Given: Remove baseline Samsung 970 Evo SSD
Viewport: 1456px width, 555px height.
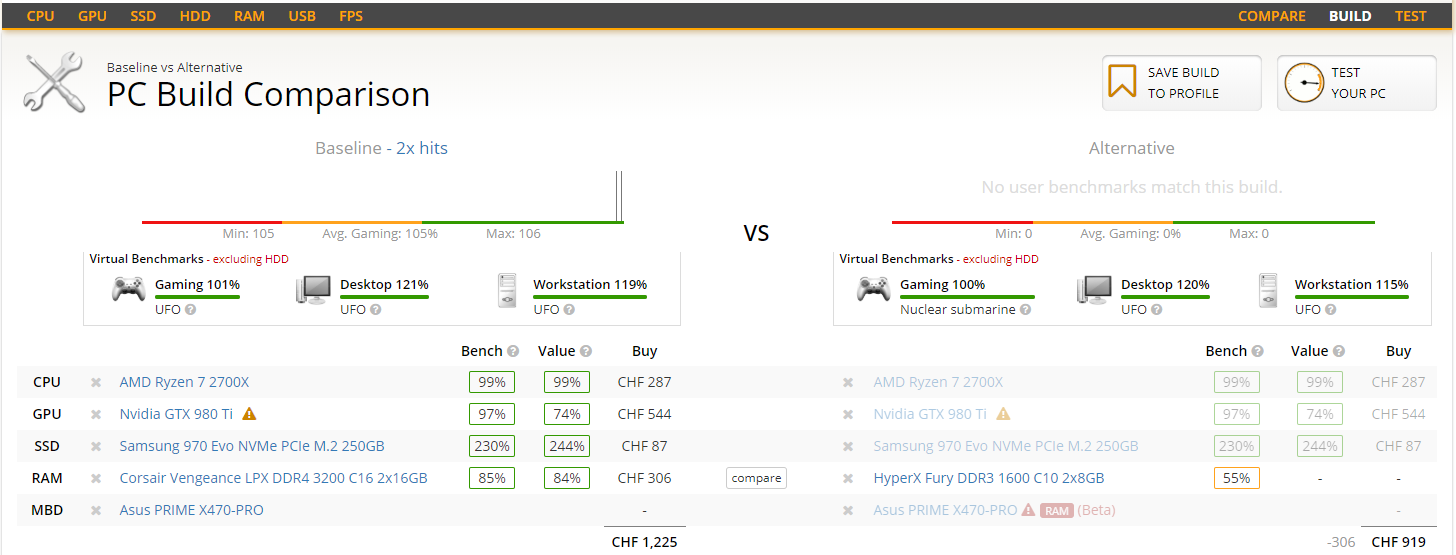Looking at the screenshot, I should click(x=96, y=447).
